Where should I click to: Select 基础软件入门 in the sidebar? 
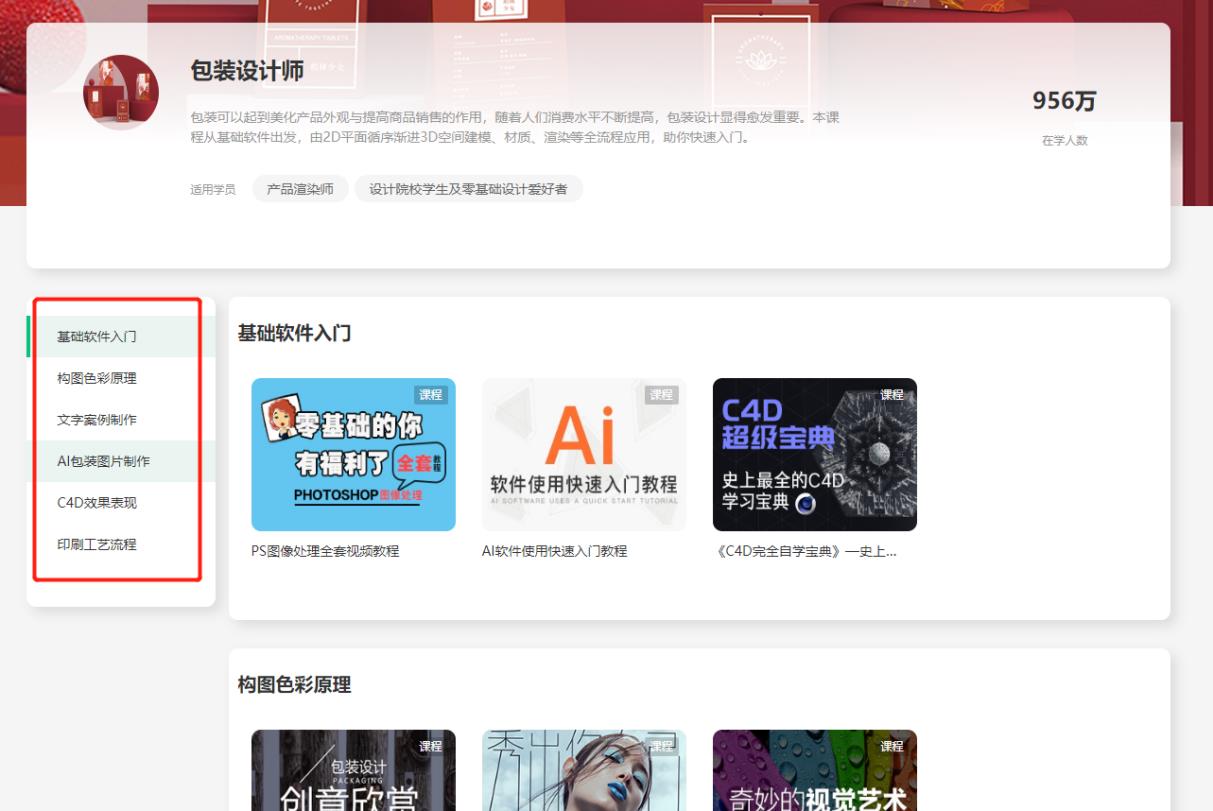click(x=97, y=337)
